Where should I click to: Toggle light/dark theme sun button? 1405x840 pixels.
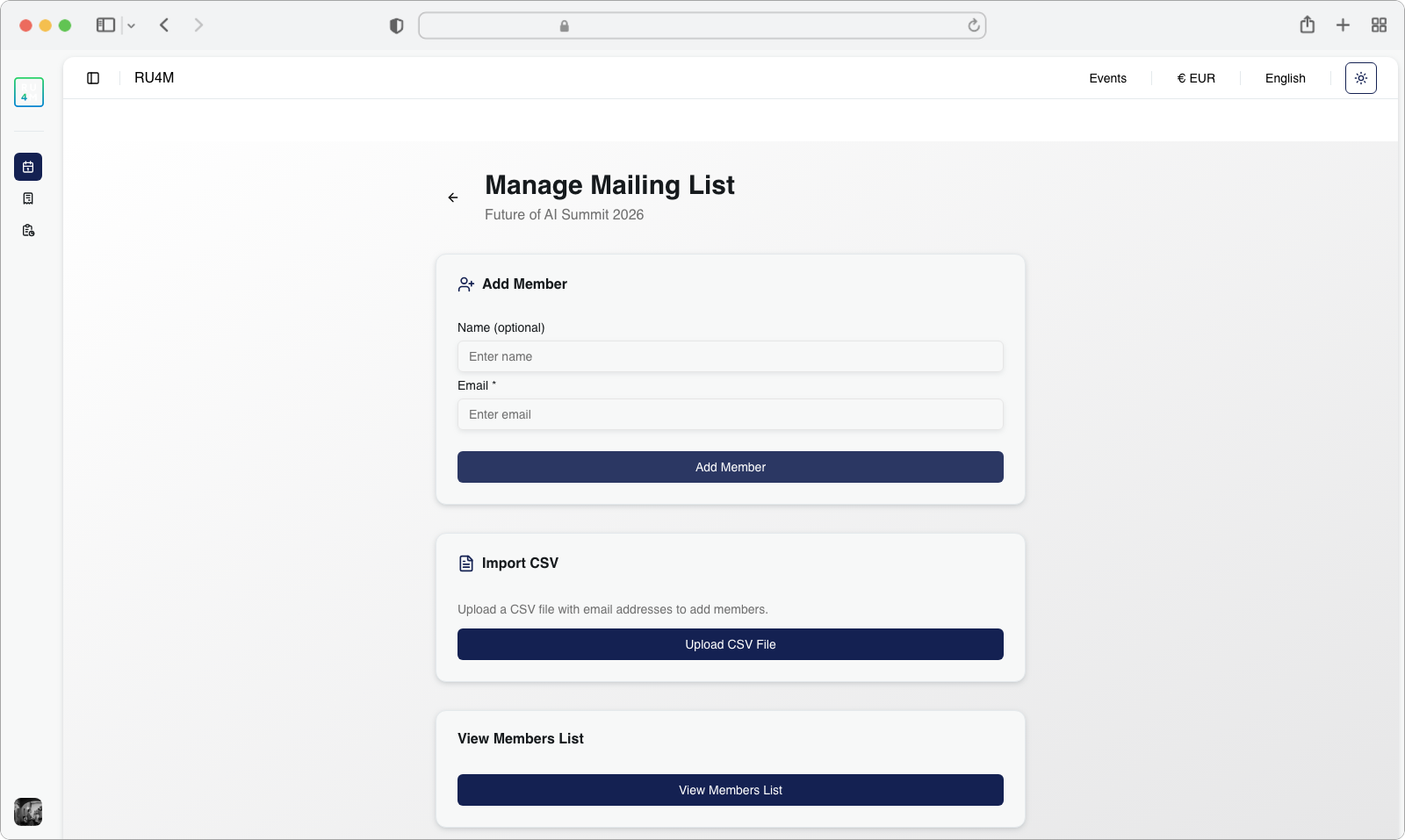pyautogui.click(x=1360, y=78)
